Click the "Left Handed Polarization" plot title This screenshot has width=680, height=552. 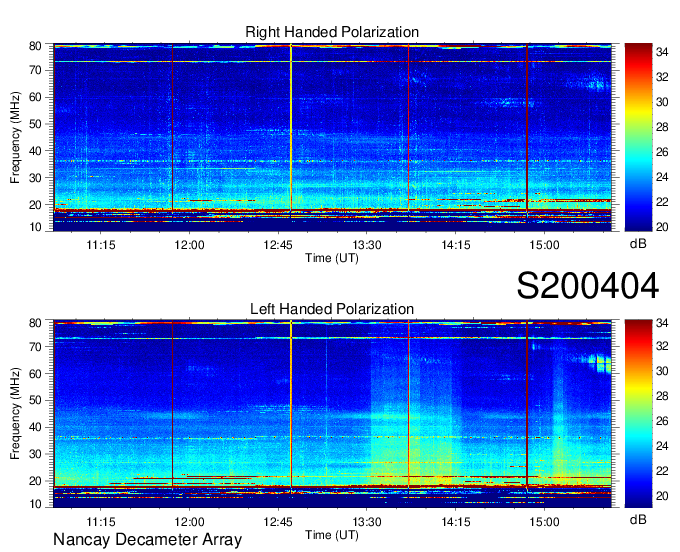(x=332, y=309)
